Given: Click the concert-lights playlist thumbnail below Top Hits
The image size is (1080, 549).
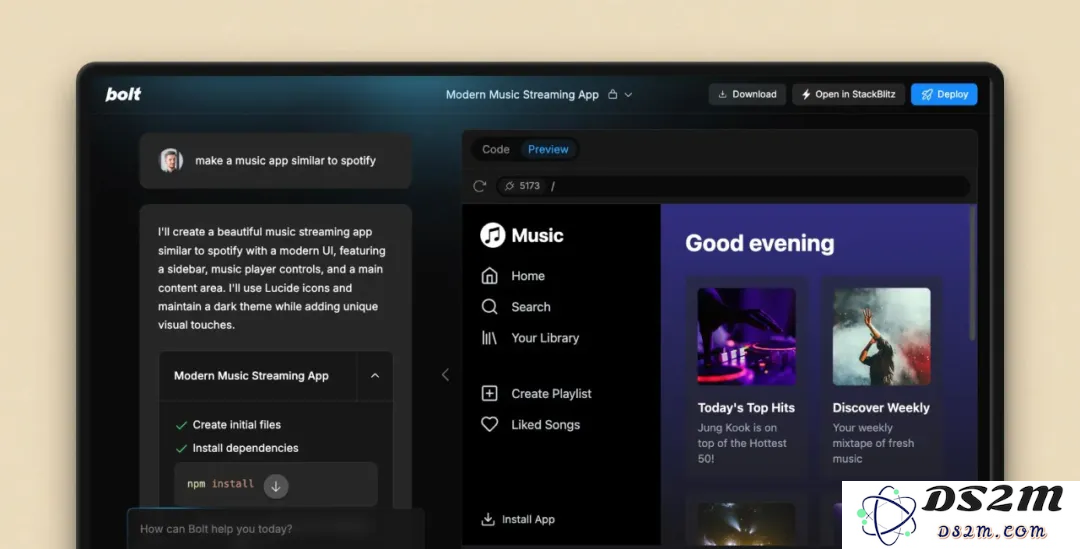Looking at the screenshot, I should pos(746,524).
